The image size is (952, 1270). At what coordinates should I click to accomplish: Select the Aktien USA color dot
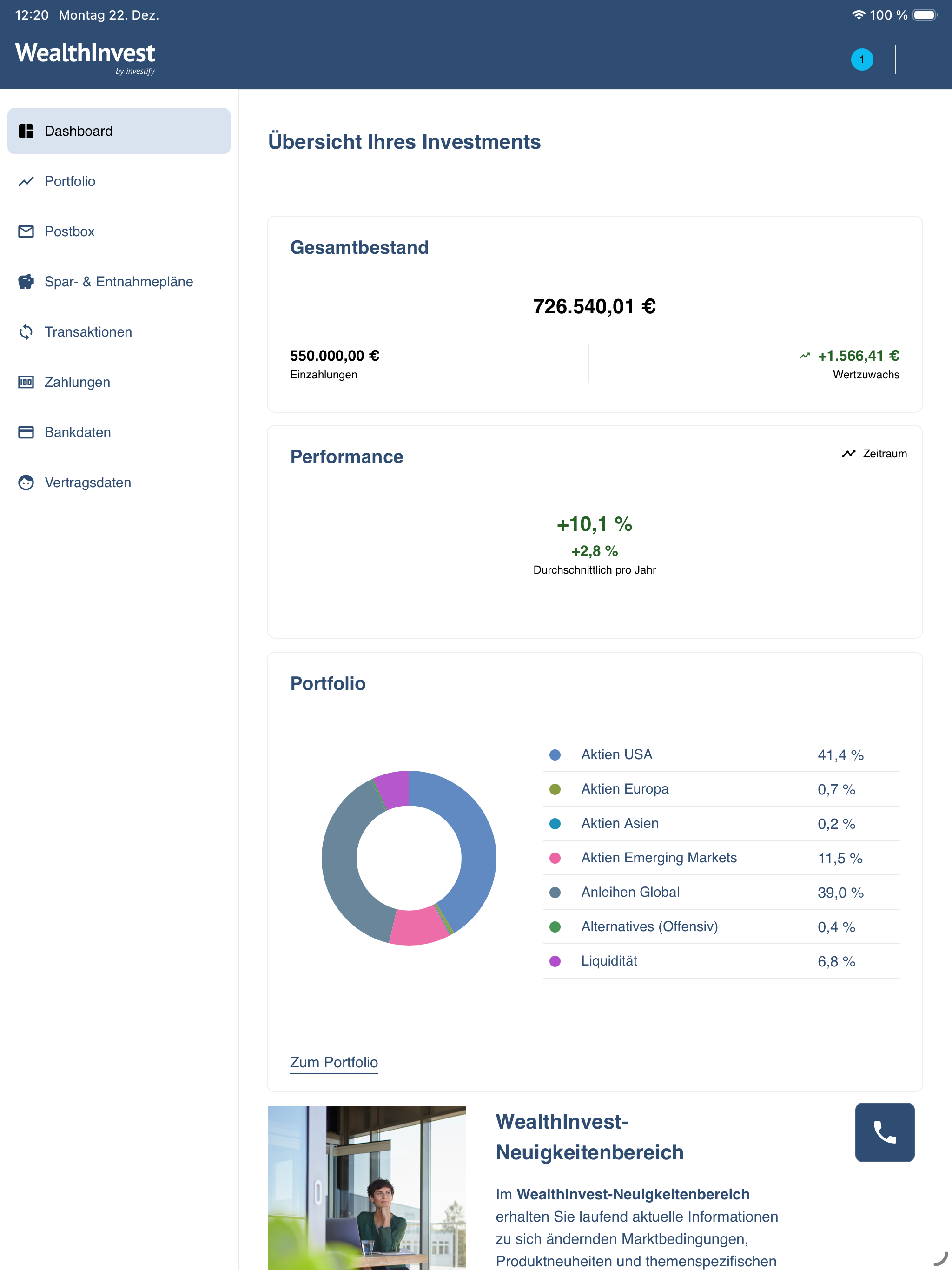click(x=555, y=754)
